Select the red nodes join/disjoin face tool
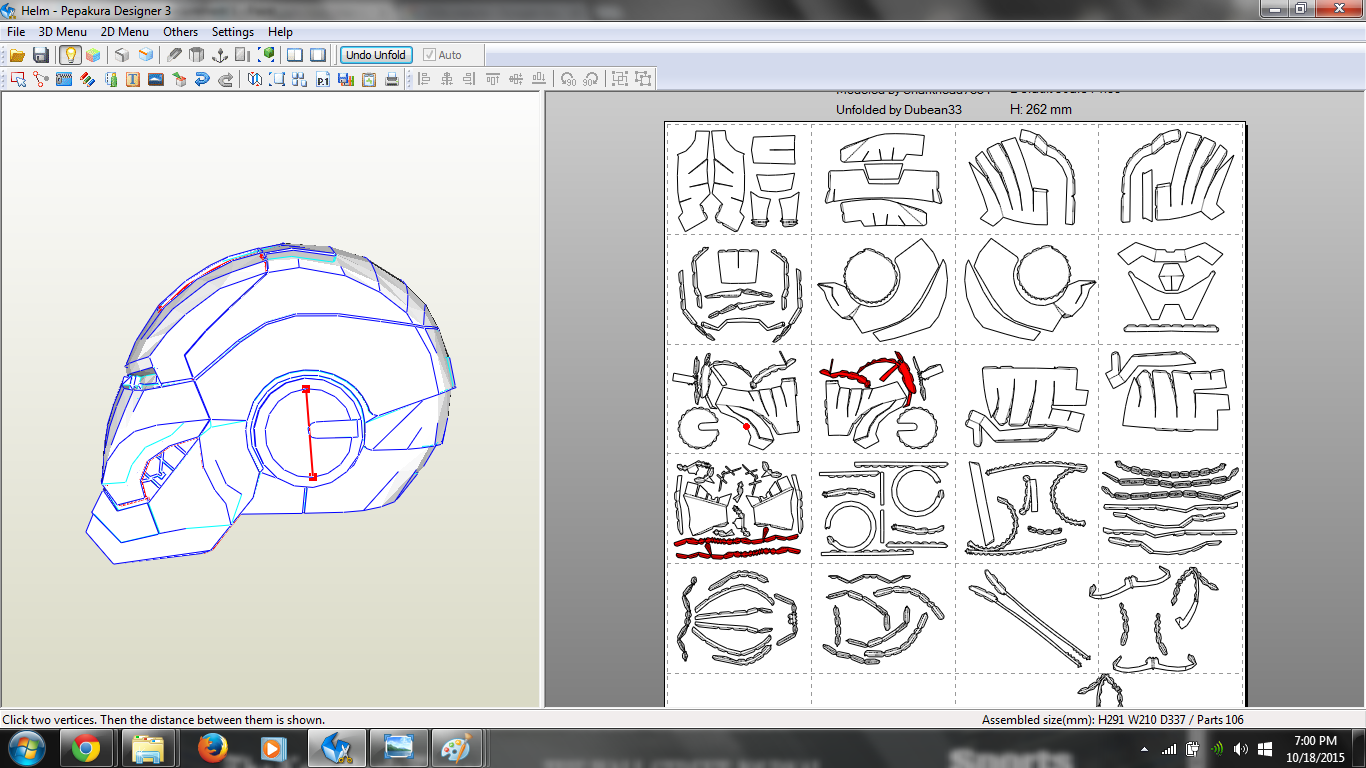This screenshot has height=768, width=1366. click(x=41, y=79)
